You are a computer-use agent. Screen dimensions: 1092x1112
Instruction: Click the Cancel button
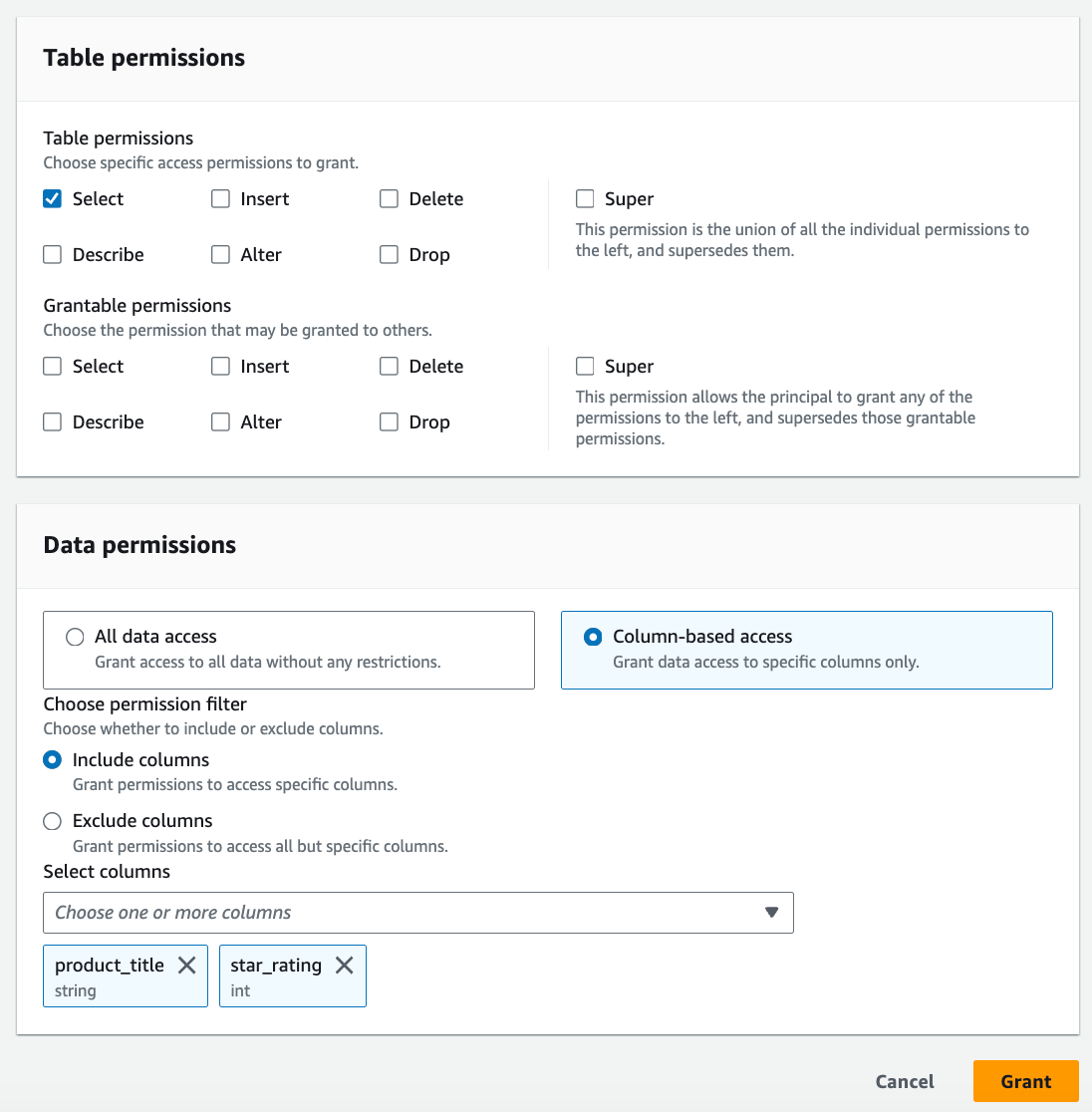[905, 1081]
